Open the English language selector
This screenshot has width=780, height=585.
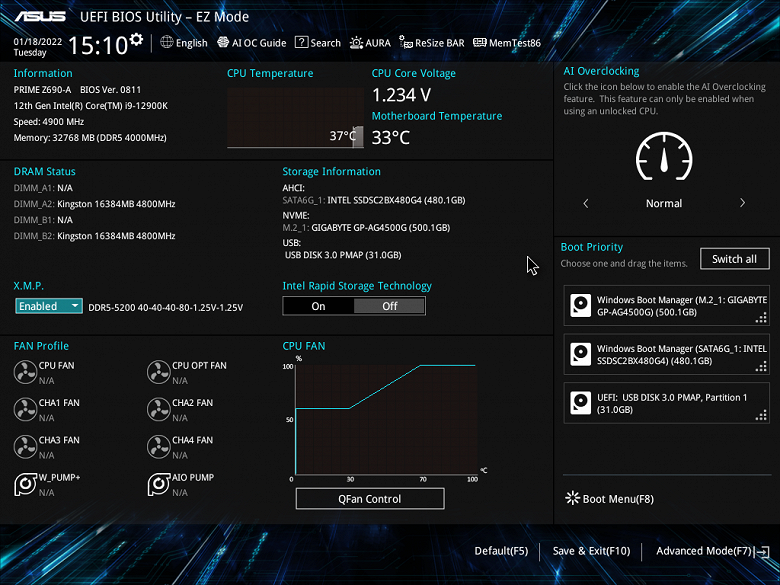pos(184,43)
